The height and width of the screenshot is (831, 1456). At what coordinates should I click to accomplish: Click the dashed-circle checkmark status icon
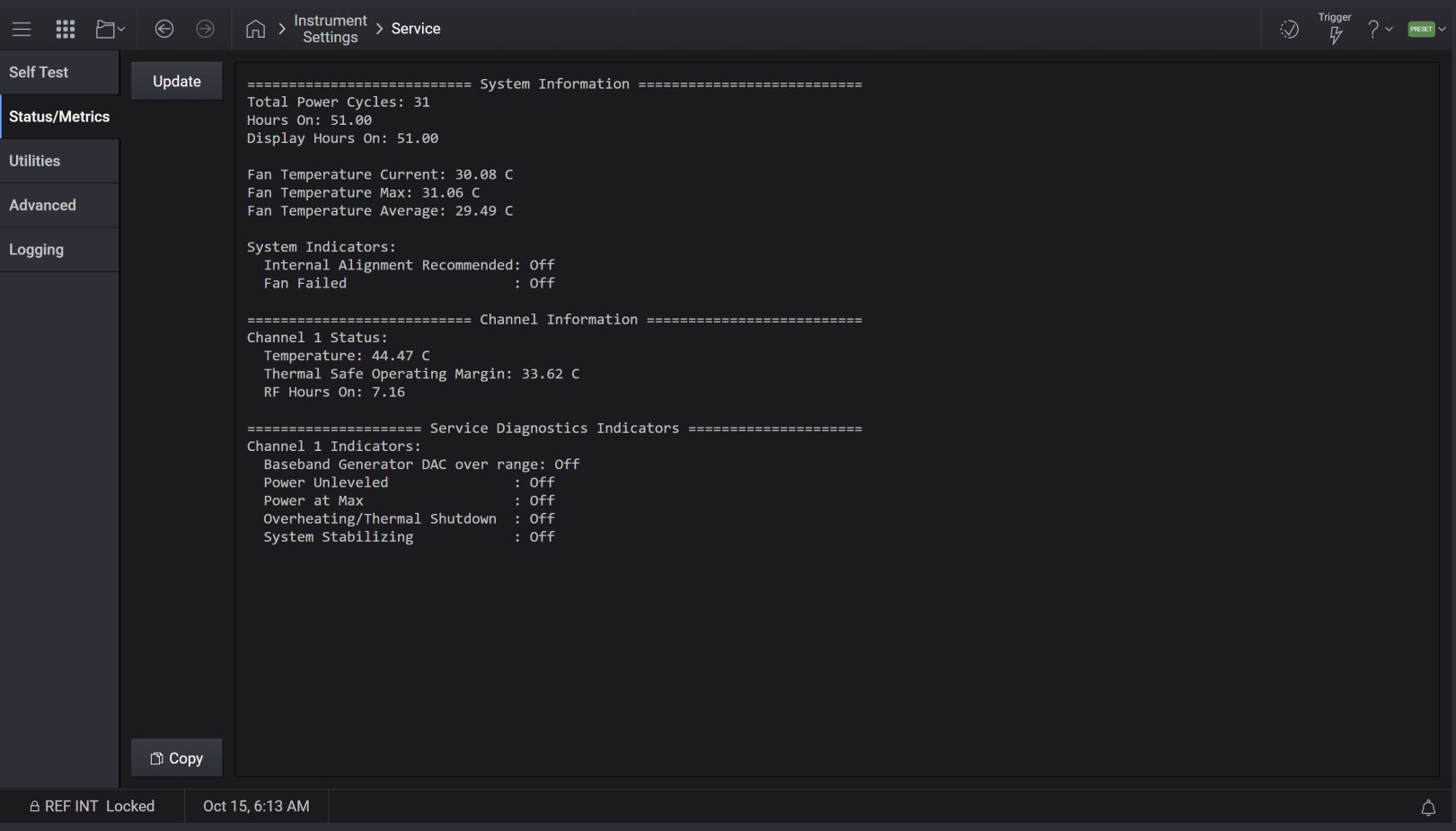pos(1289,30)
